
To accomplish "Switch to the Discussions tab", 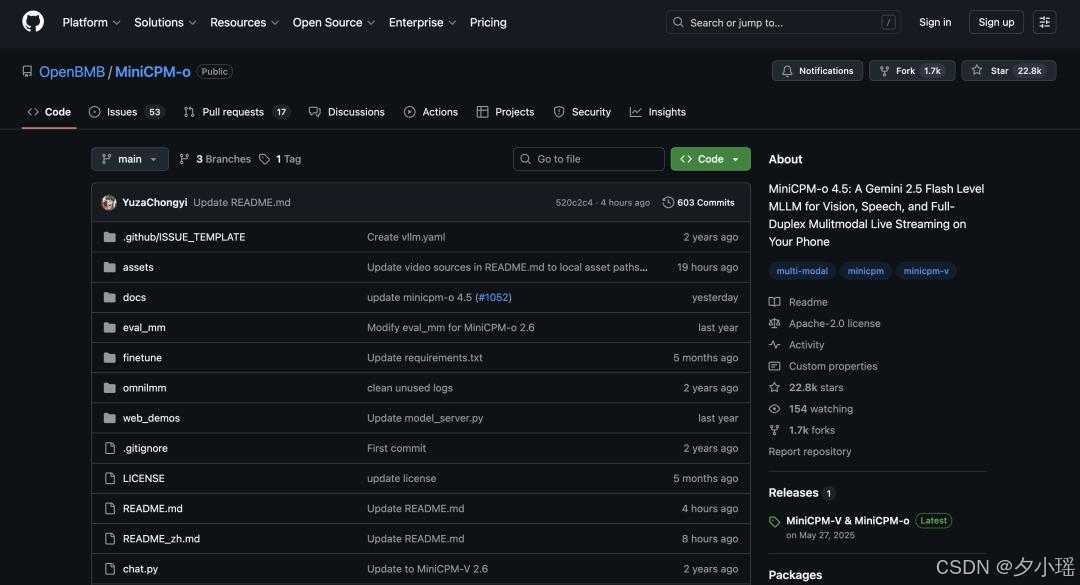I will (x=346, y=112).
